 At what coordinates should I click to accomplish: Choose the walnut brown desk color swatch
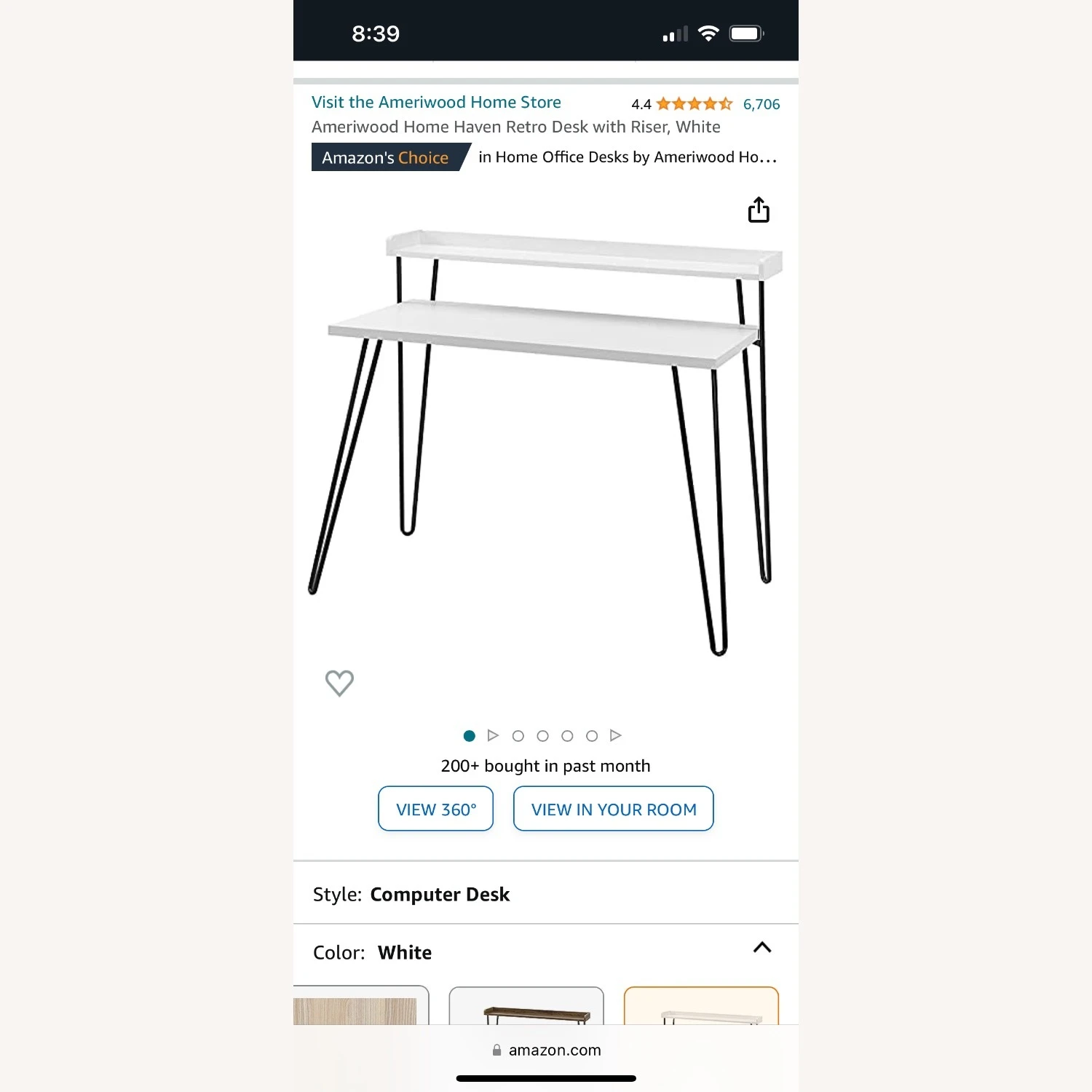click(x=526, y=1005)
